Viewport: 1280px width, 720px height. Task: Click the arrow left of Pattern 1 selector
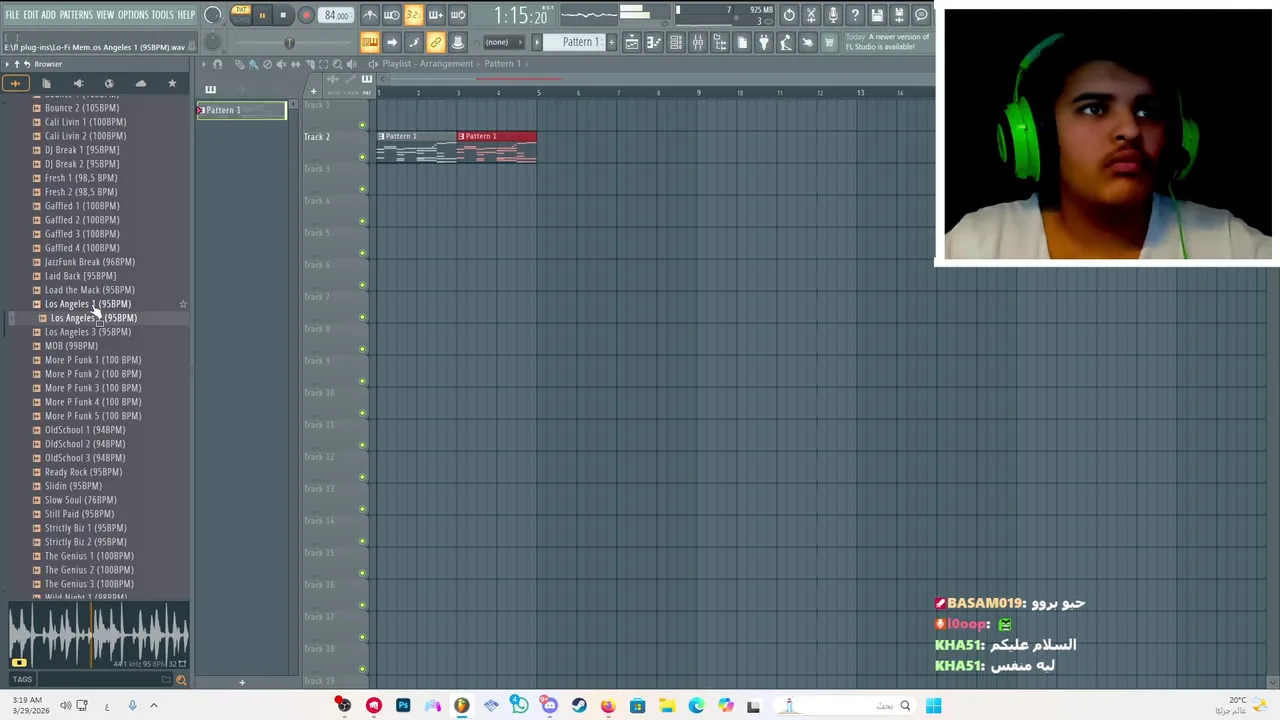[x=537, y=42]
